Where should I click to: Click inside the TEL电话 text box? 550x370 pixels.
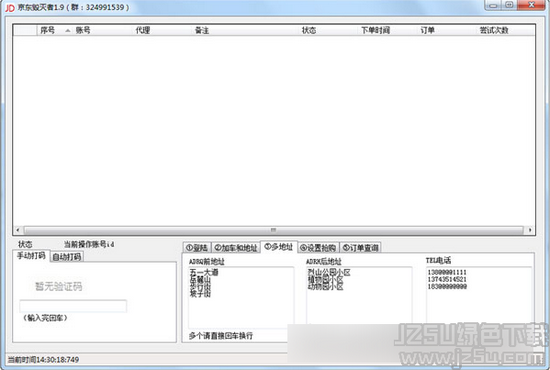pos(479,295)
